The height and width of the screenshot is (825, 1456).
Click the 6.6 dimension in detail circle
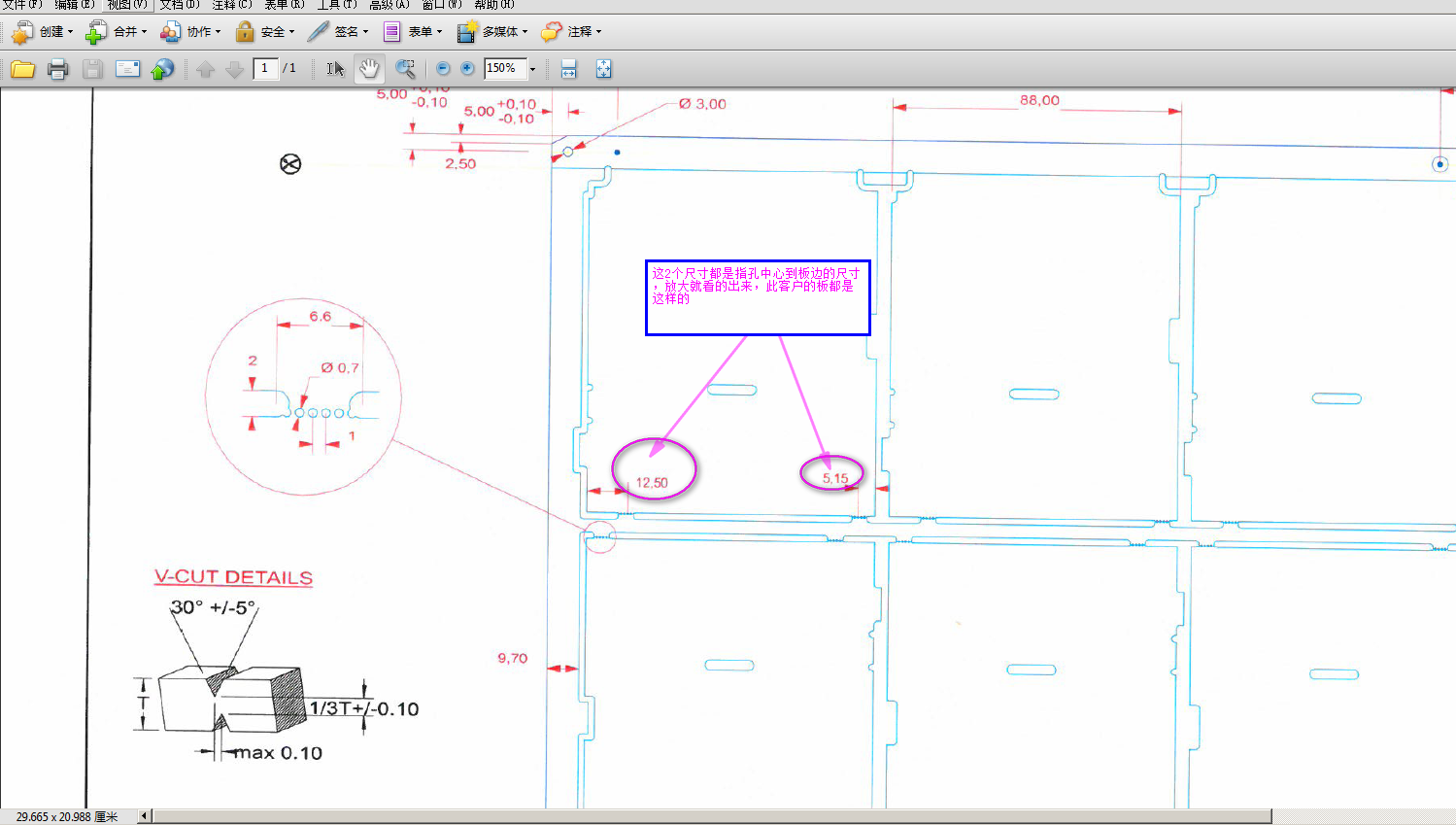321,316
